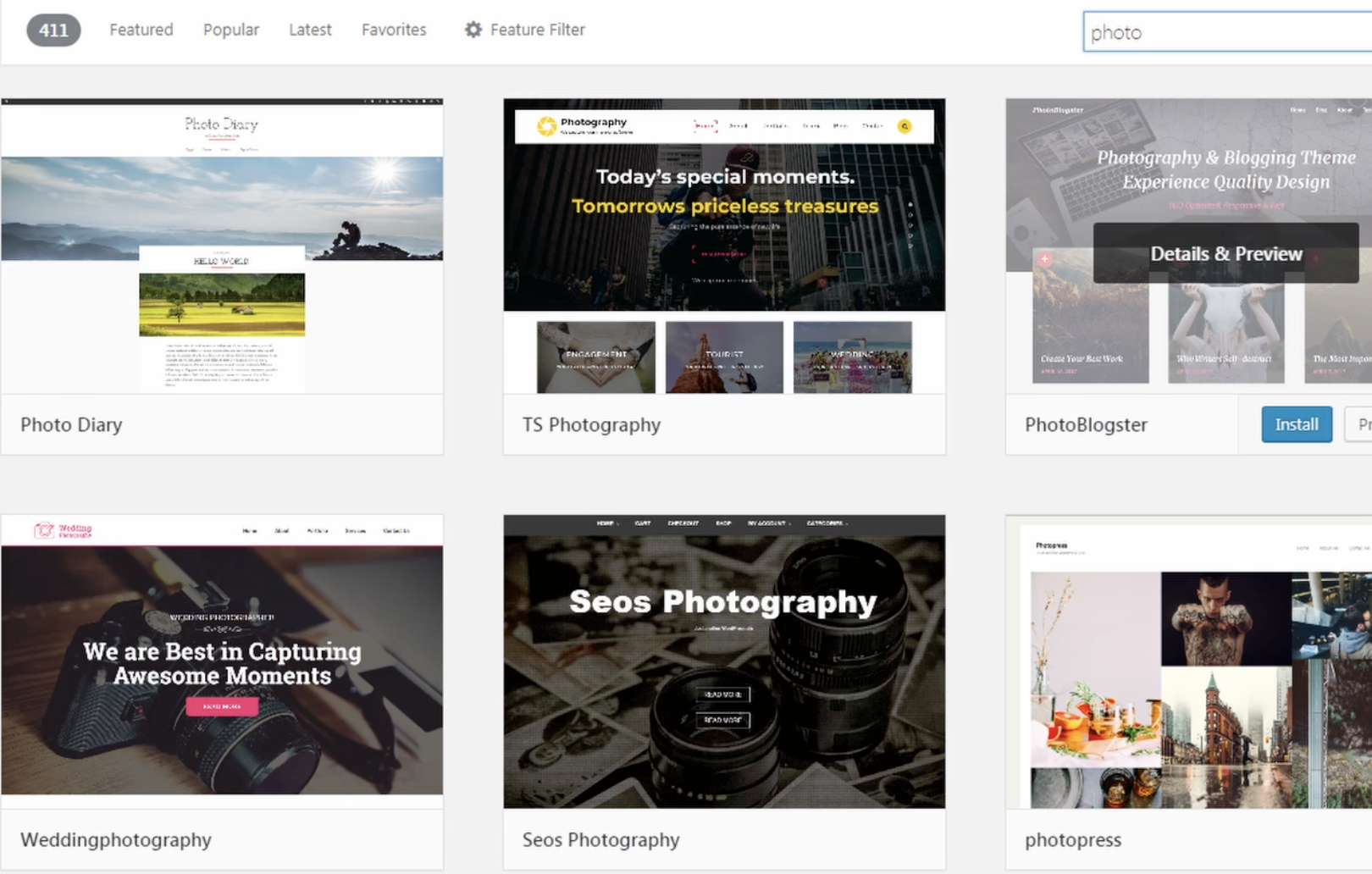Click the 'TS Photography' theme name
The height and width of the screenshot is (874, 1372).
pyautogui.click(x=591, y=424)
